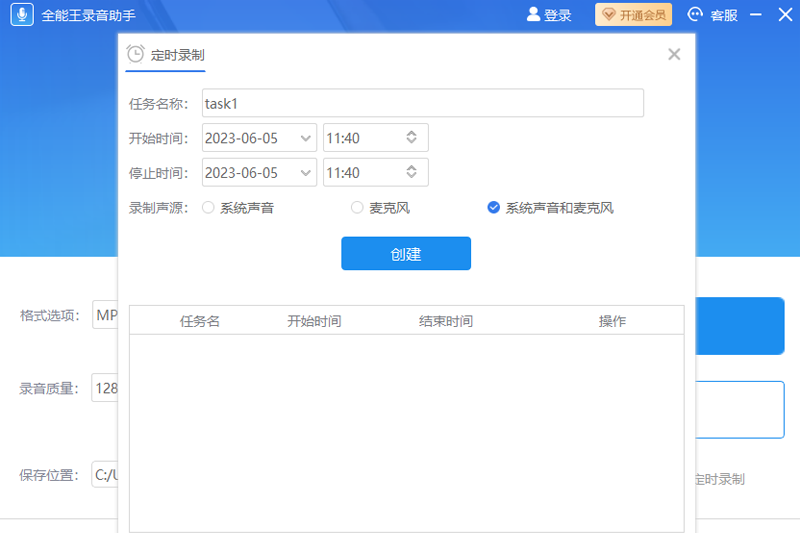Viewport: 800px width, 533px height.
Task: Select the 麦克风 radio option
Action: coord(357,208)
